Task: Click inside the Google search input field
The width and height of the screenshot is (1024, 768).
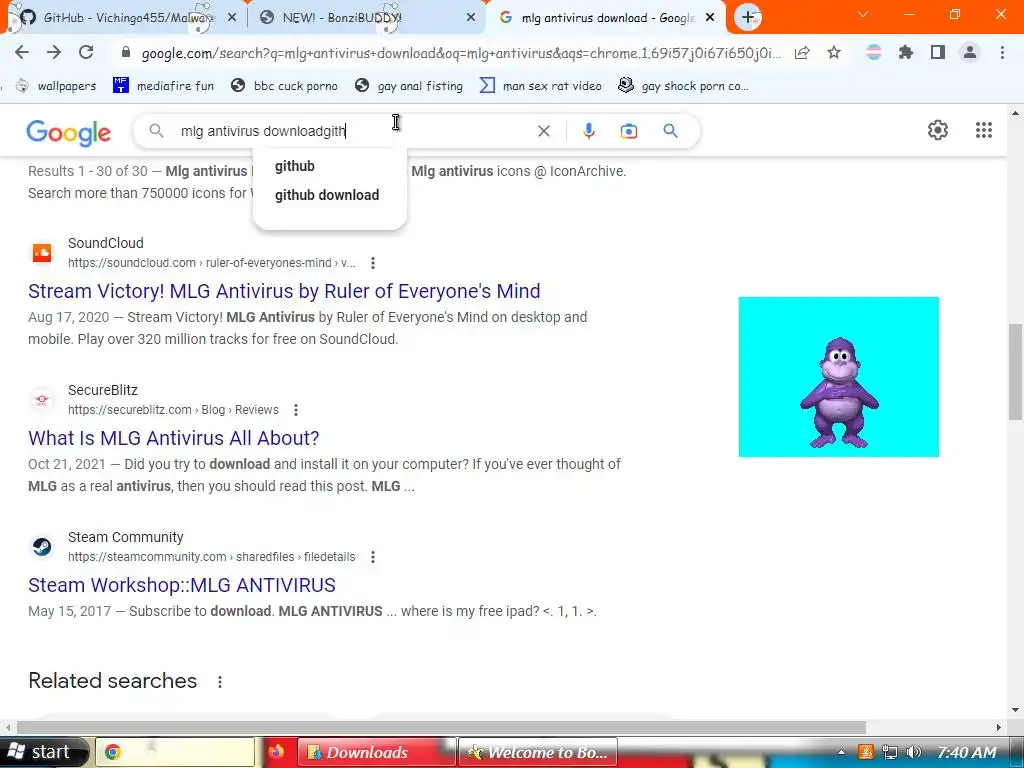Action: click(x=353, y=131)
